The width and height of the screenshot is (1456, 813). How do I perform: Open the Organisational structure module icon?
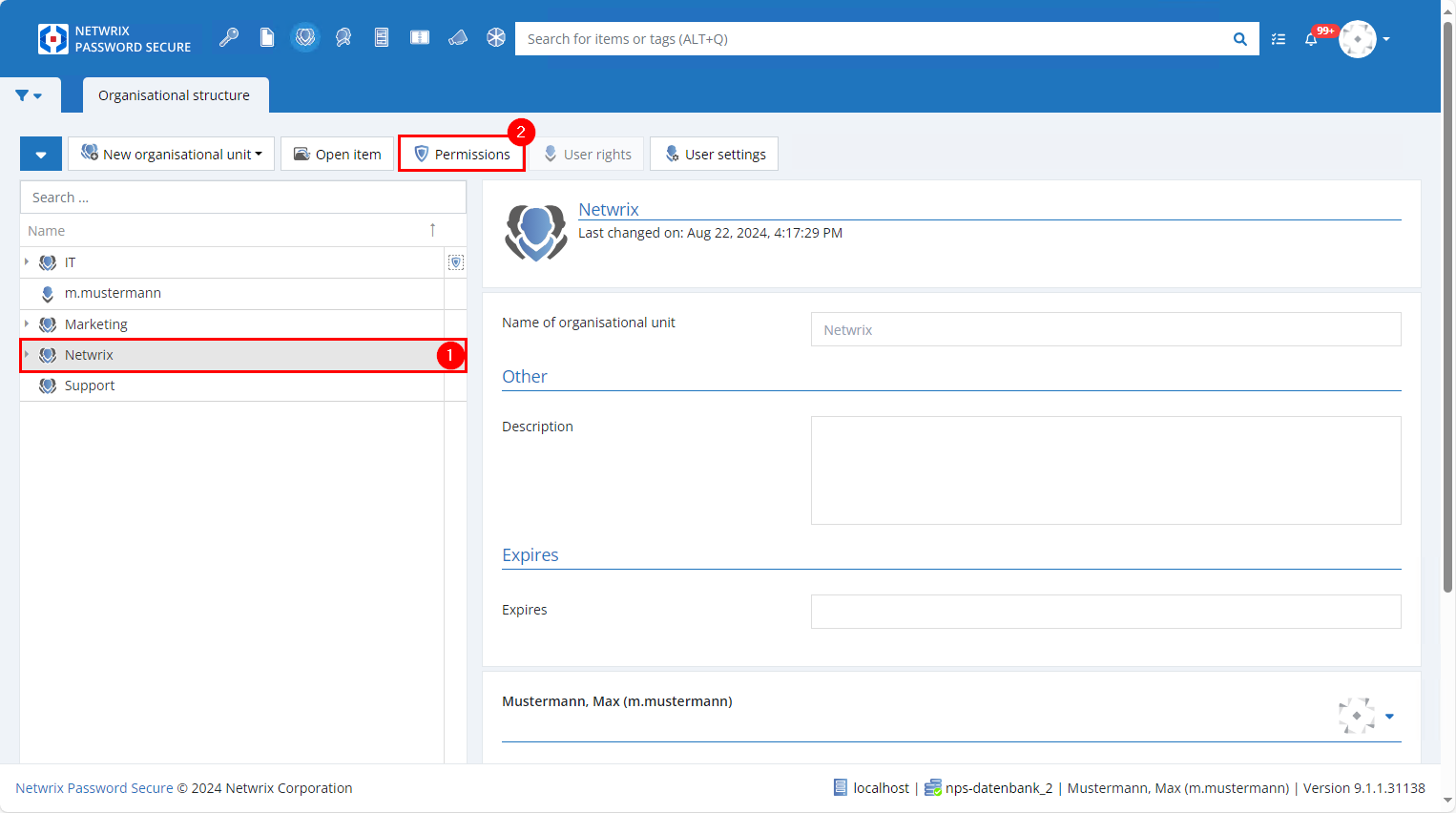[x=305, y=38]
